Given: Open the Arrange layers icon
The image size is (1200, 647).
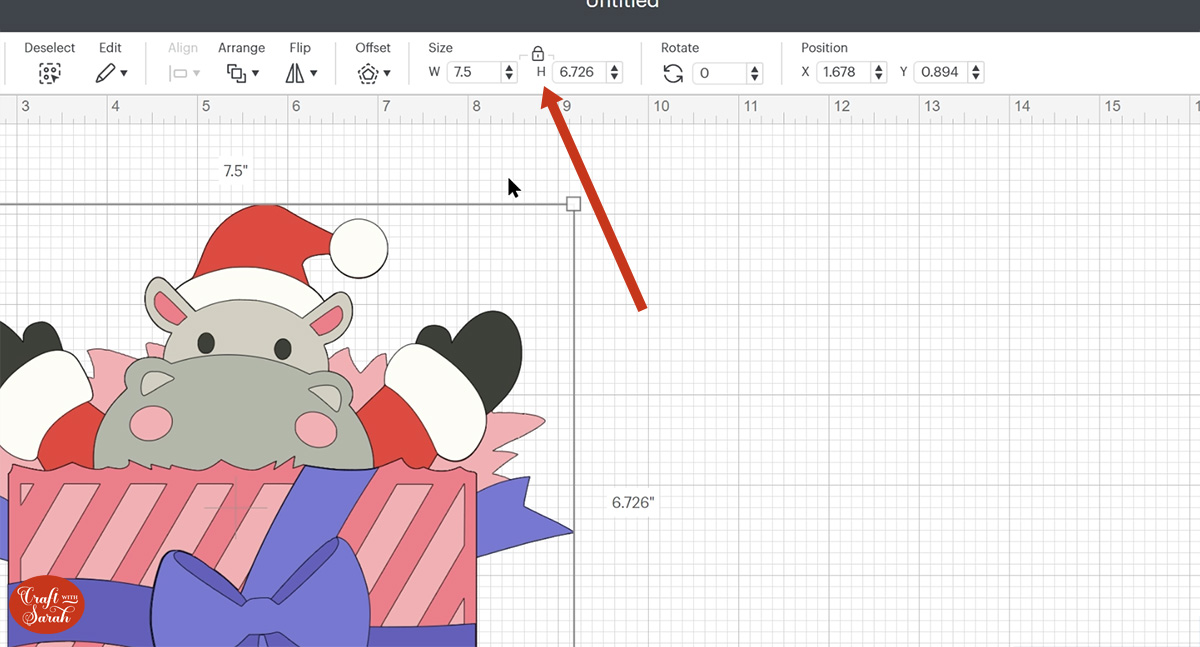Looking at the screenshot, I should [x=237, y=73].
